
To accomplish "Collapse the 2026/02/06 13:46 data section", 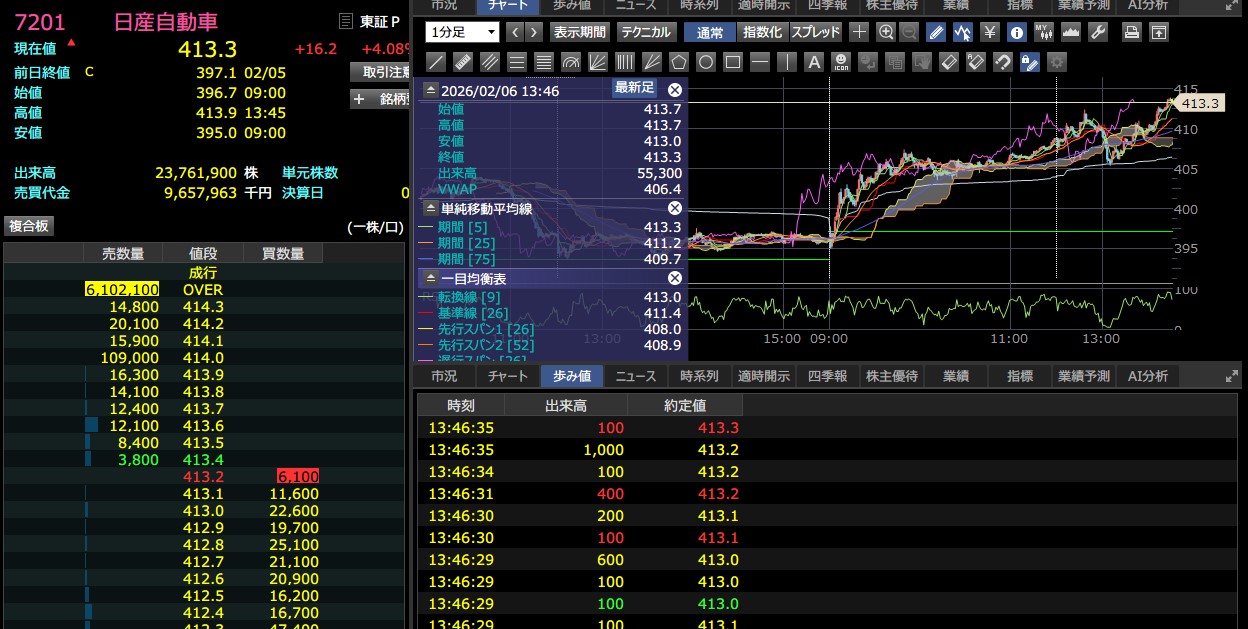I will pyautogui.click(x=431, y=90).
